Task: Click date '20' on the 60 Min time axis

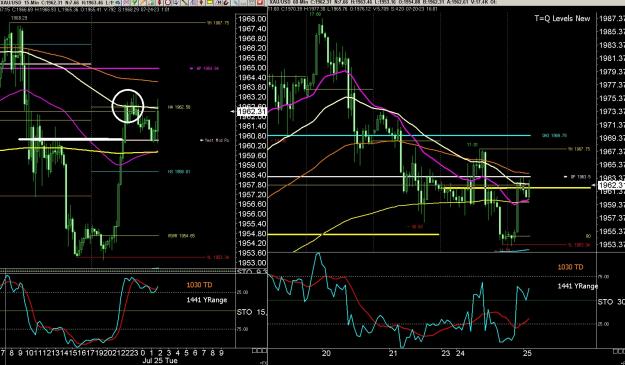Action: point(326,353)
